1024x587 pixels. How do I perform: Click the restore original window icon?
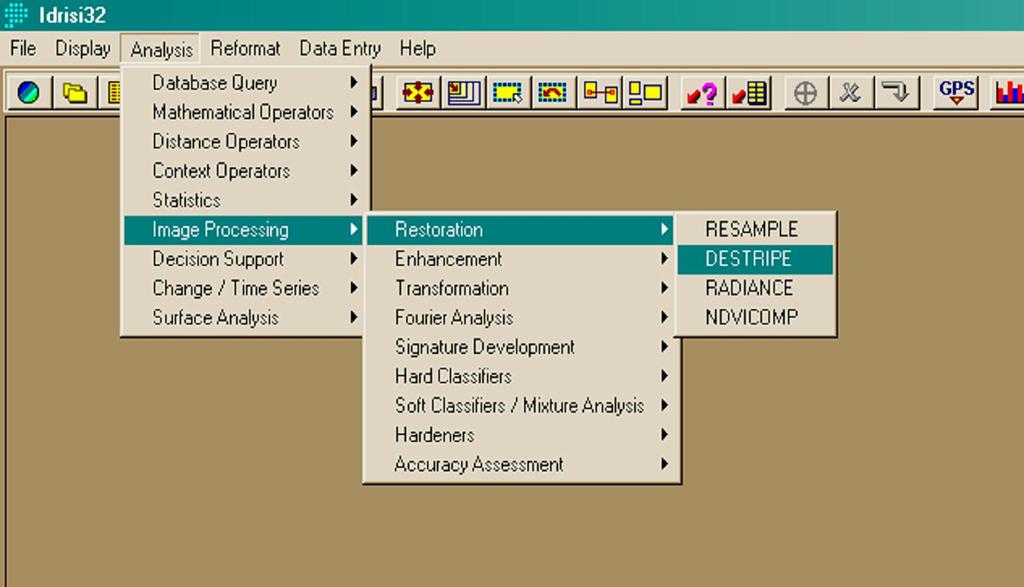[552, 93]
